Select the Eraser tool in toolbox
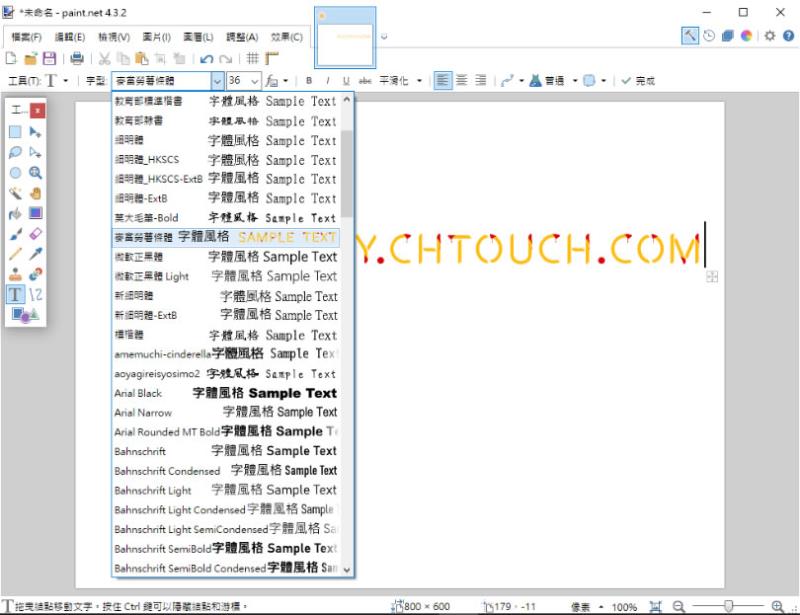Viewport: 800px width, 615px height. pos(35,234)
